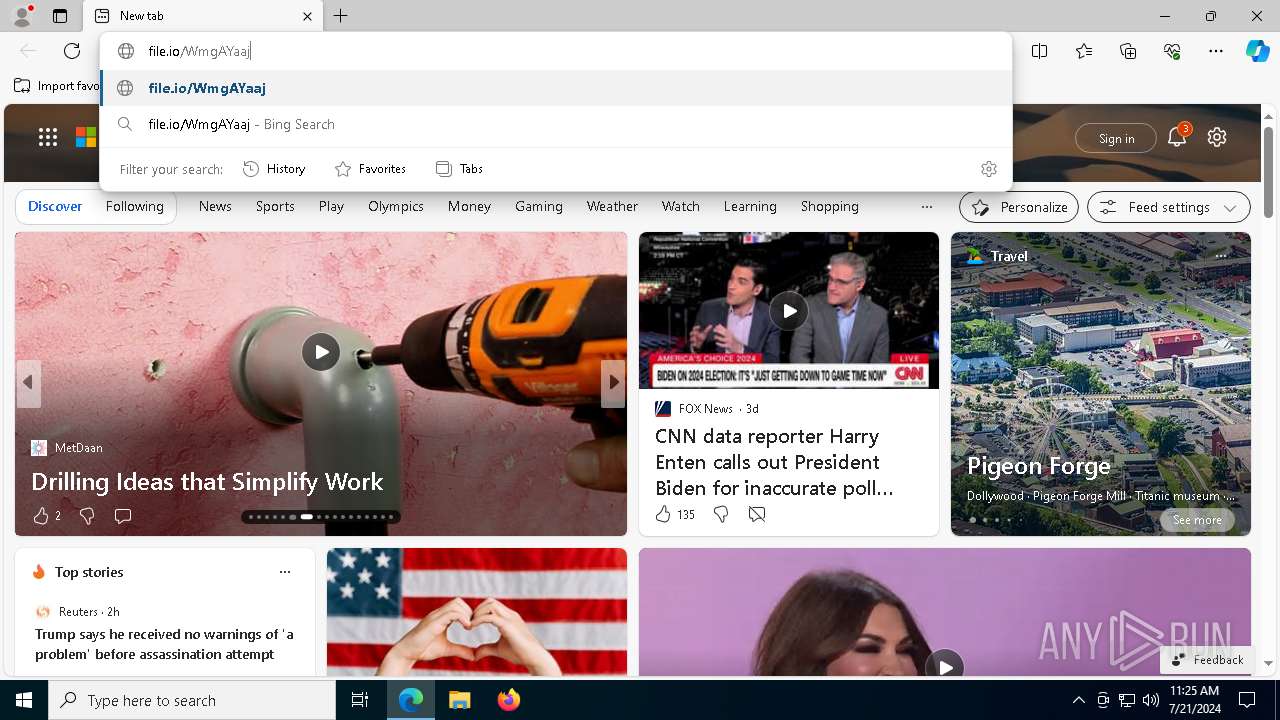Close the New tab tab
This screenshot has width=1280, height=720.
pos(307,16)
